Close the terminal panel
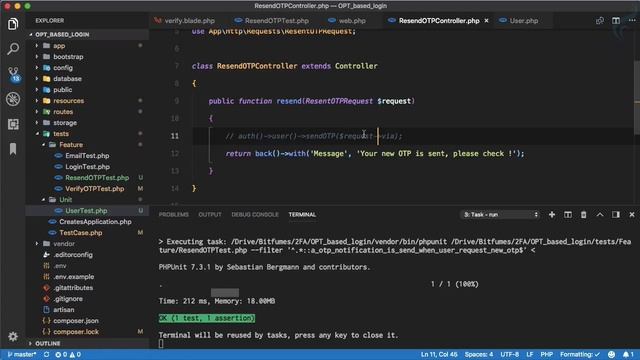 click(x=632, y=215)
